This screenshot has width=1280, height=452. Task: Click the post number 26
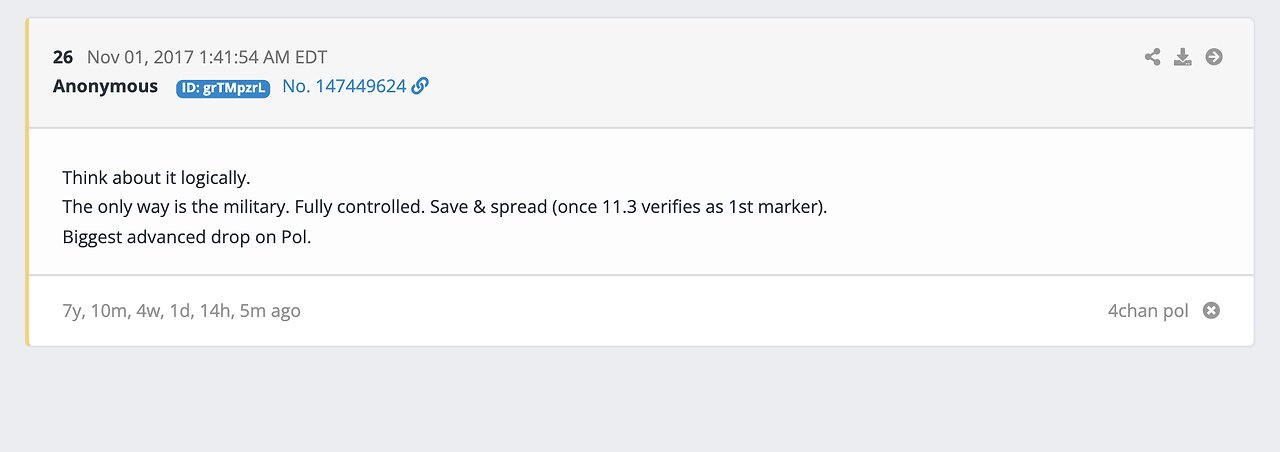63,57
